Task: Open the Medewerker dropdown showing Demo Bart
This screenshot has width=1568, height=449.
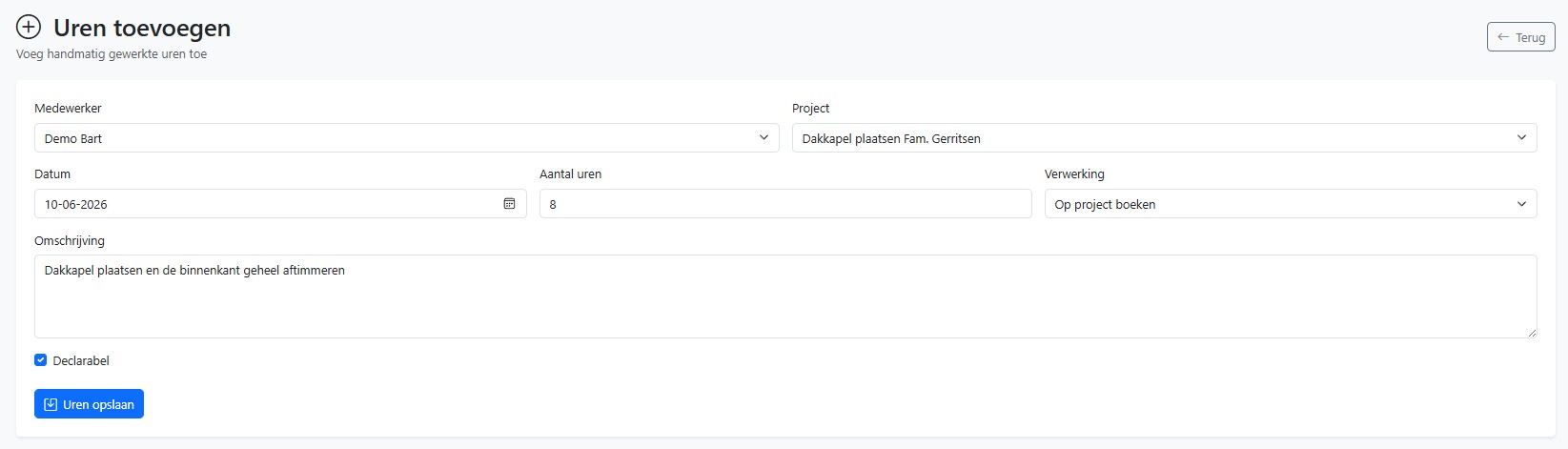Action: pyautogui.click(x=407, y=138)
